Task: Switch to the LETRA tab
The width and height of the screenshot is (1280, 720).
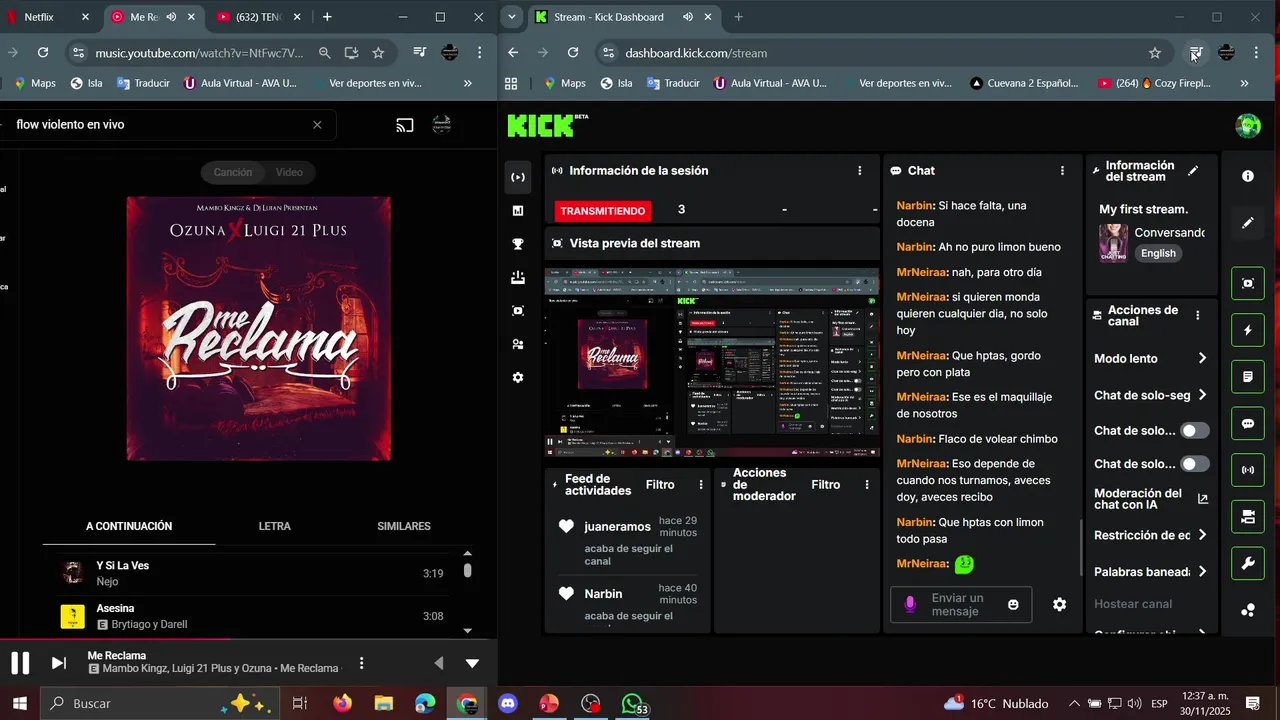Action: 275,526
